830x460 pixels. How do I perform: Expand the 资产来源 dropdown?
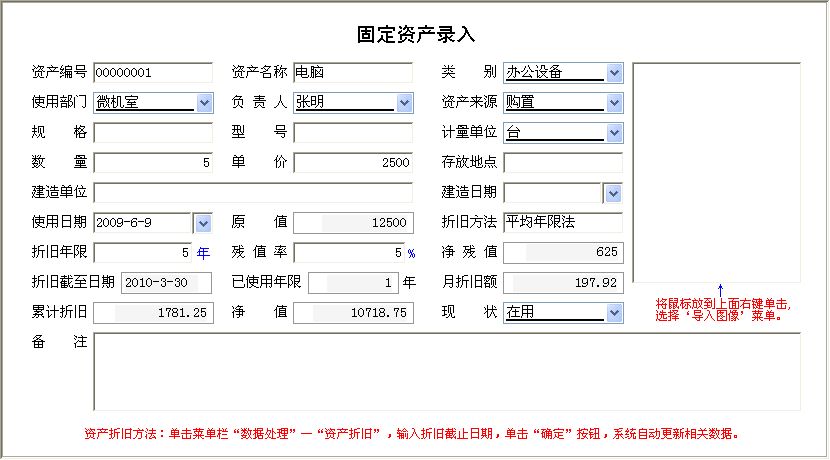[x=614, y=103]
